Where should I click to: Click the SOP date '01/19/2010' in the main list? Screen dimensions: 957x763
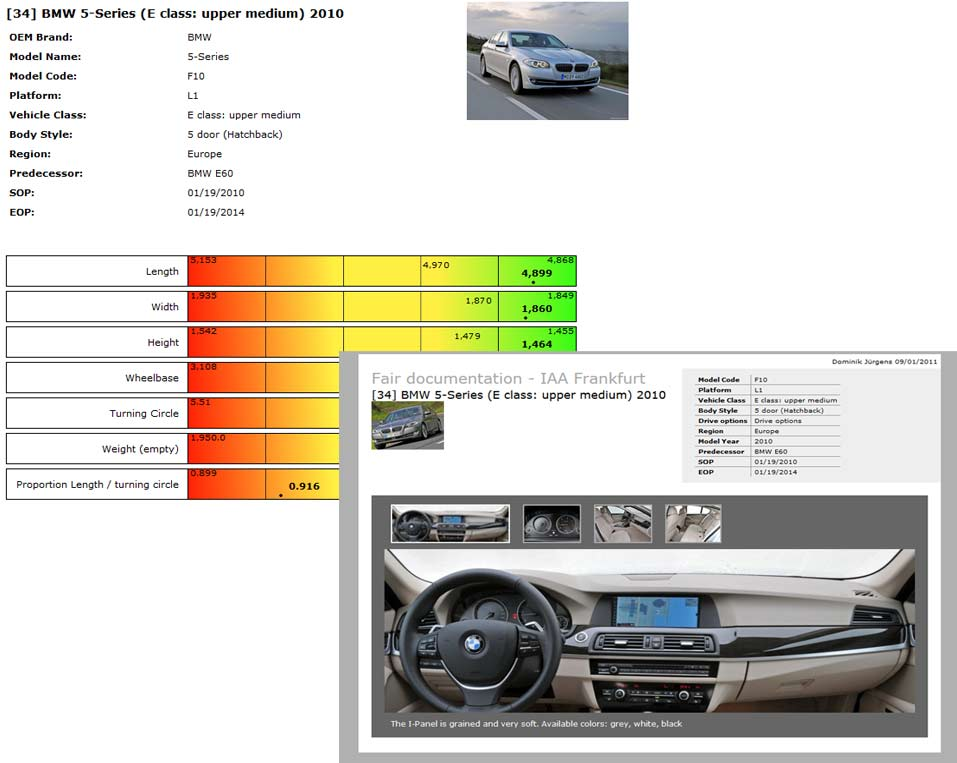tap(216, 193)
